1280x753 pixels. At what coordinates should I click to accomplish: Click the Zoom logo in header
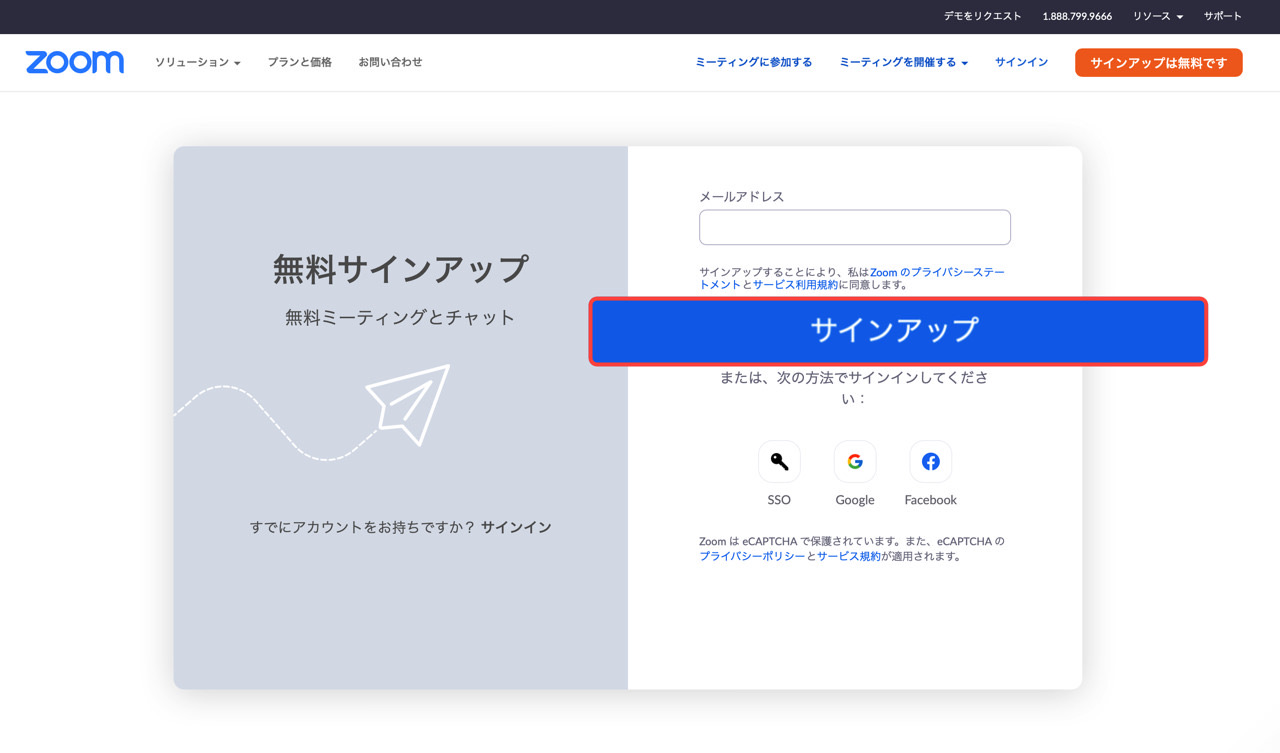[75, 62]
